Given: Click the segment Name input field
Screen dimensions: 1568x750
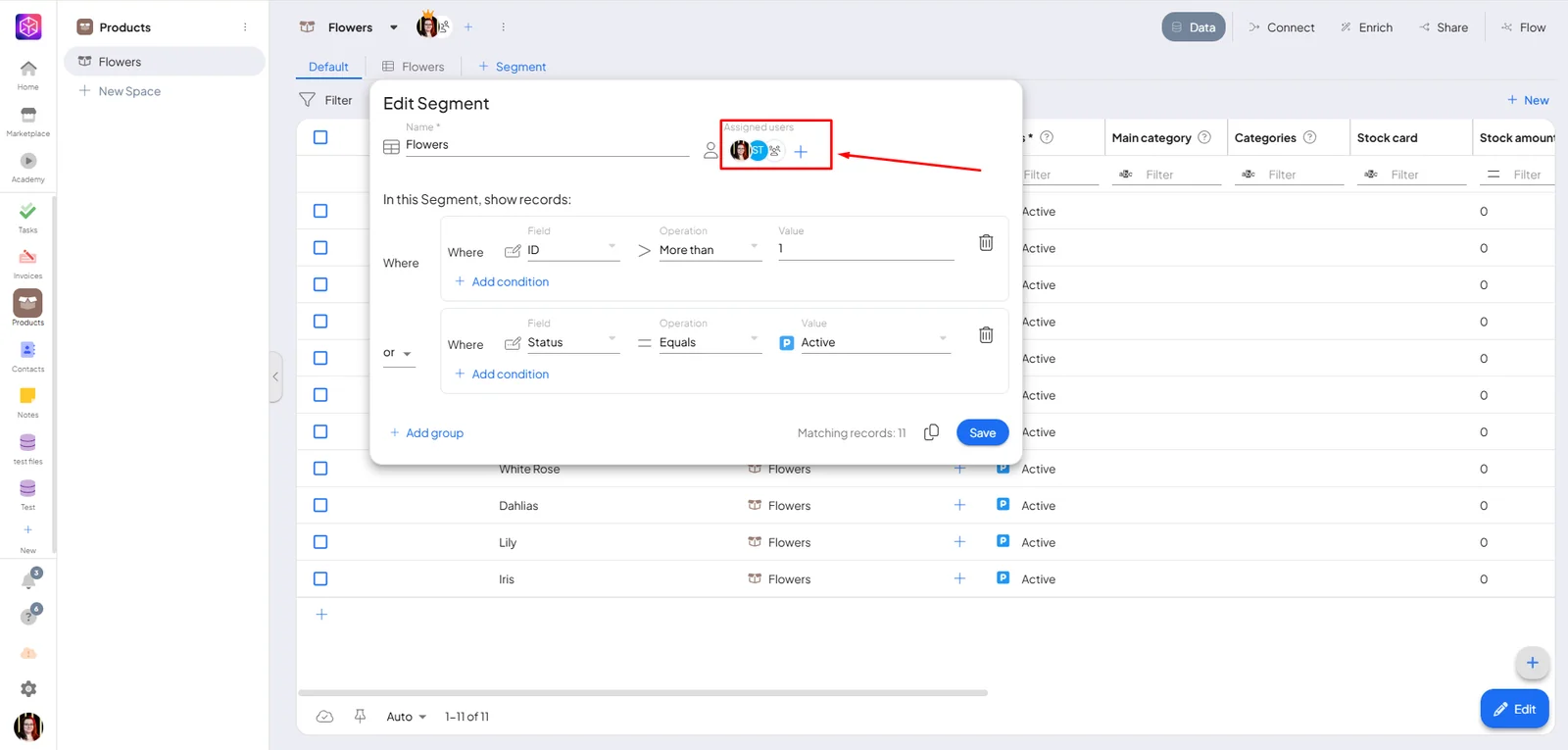Looking at the screenshot, I should pyautogui.click(x=547, y=145).
